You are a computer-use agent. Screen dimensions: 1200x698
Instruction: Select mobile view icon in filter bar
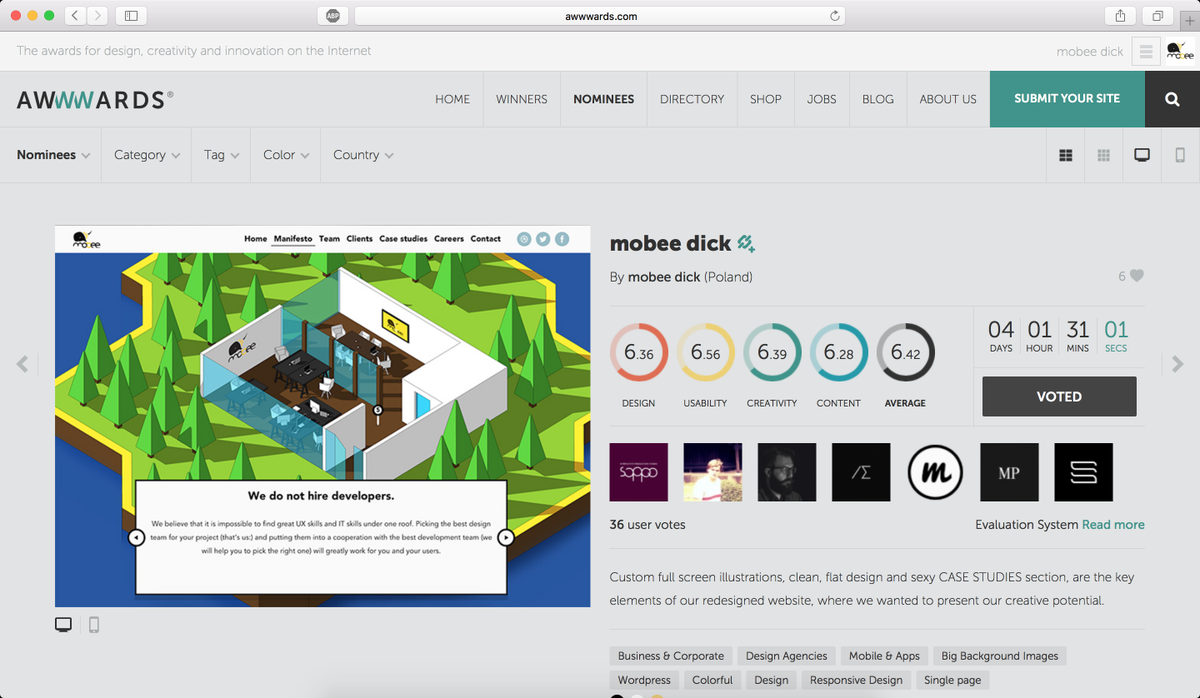1180,155
